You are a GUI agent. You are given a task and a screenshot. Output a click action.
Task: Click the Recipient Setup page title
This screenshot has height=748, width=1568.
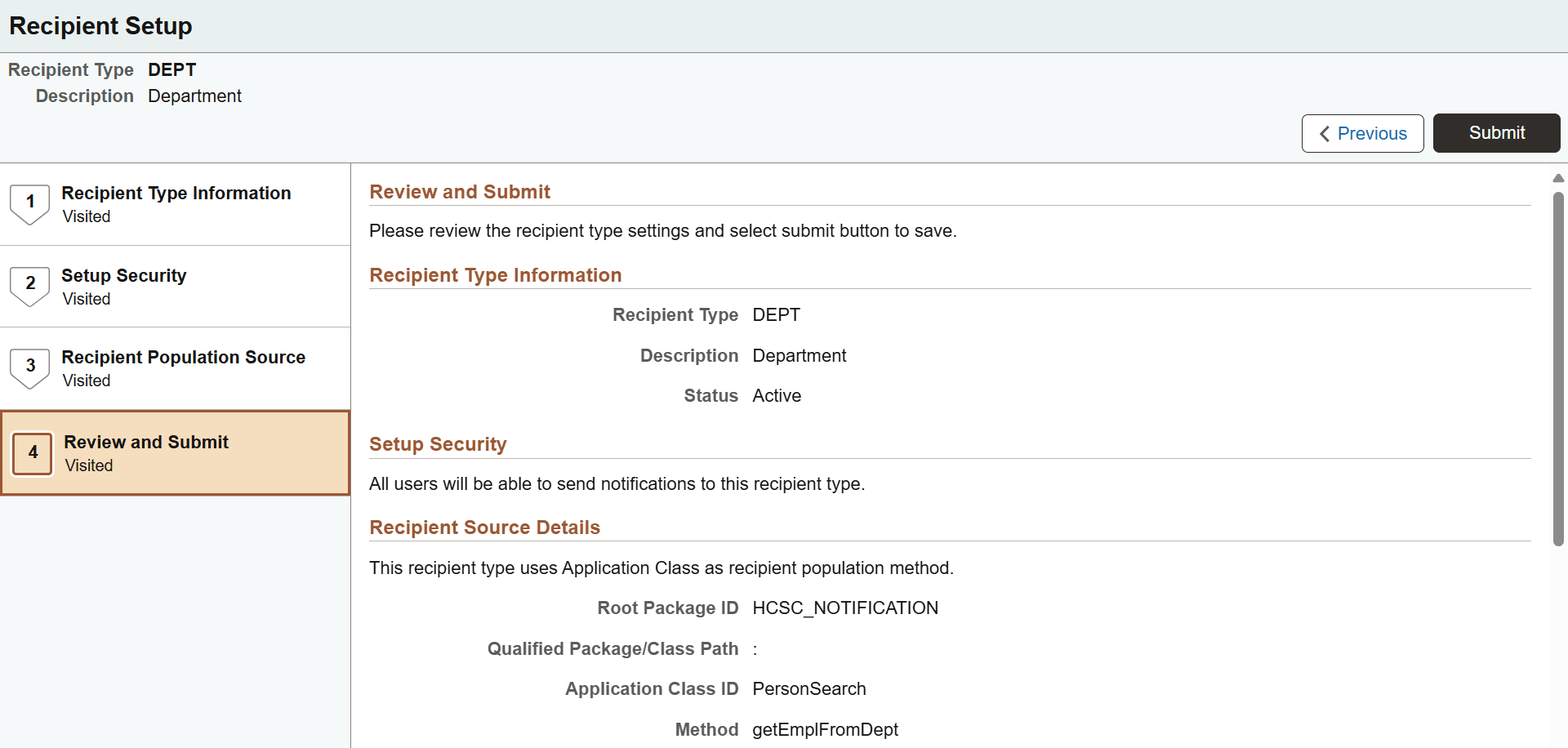tap(100, 26)
